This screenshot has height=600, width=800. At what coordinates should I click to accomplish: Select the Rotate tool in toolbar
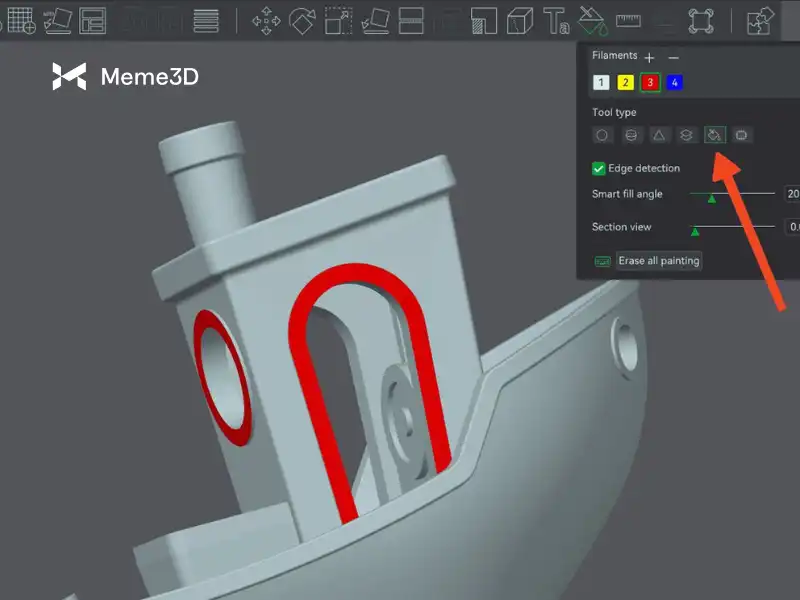[x=301, y=20]
